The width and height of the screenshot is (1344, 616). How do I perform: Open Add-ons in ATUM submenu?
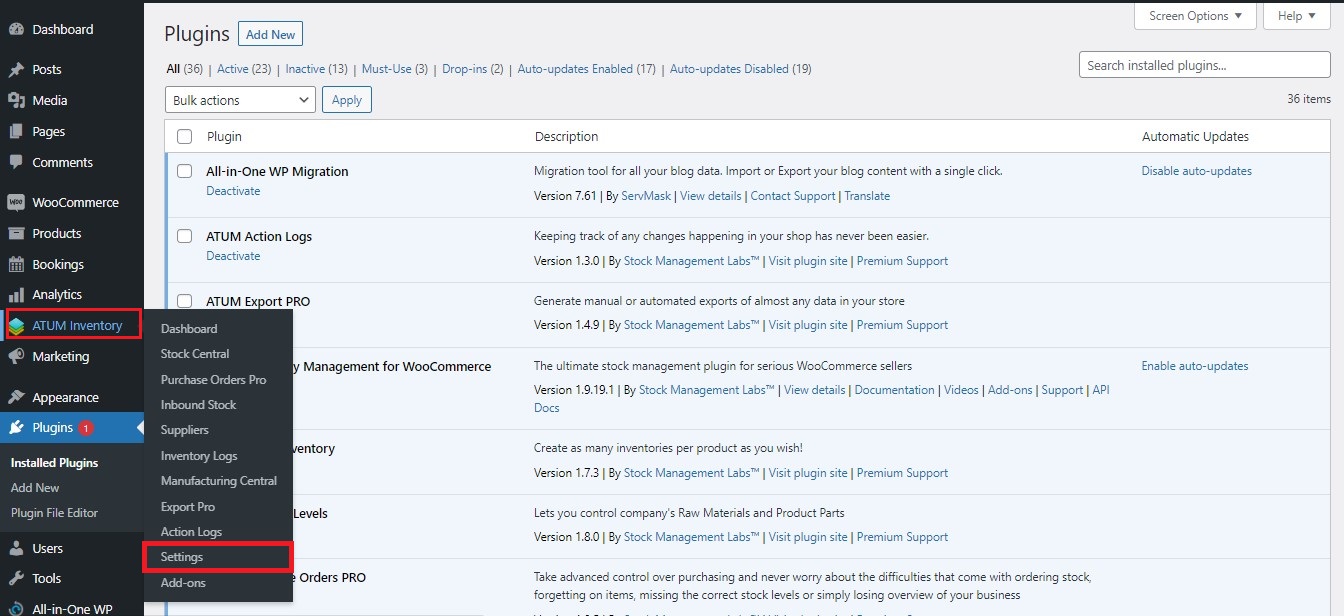click(x=183, y=583)
